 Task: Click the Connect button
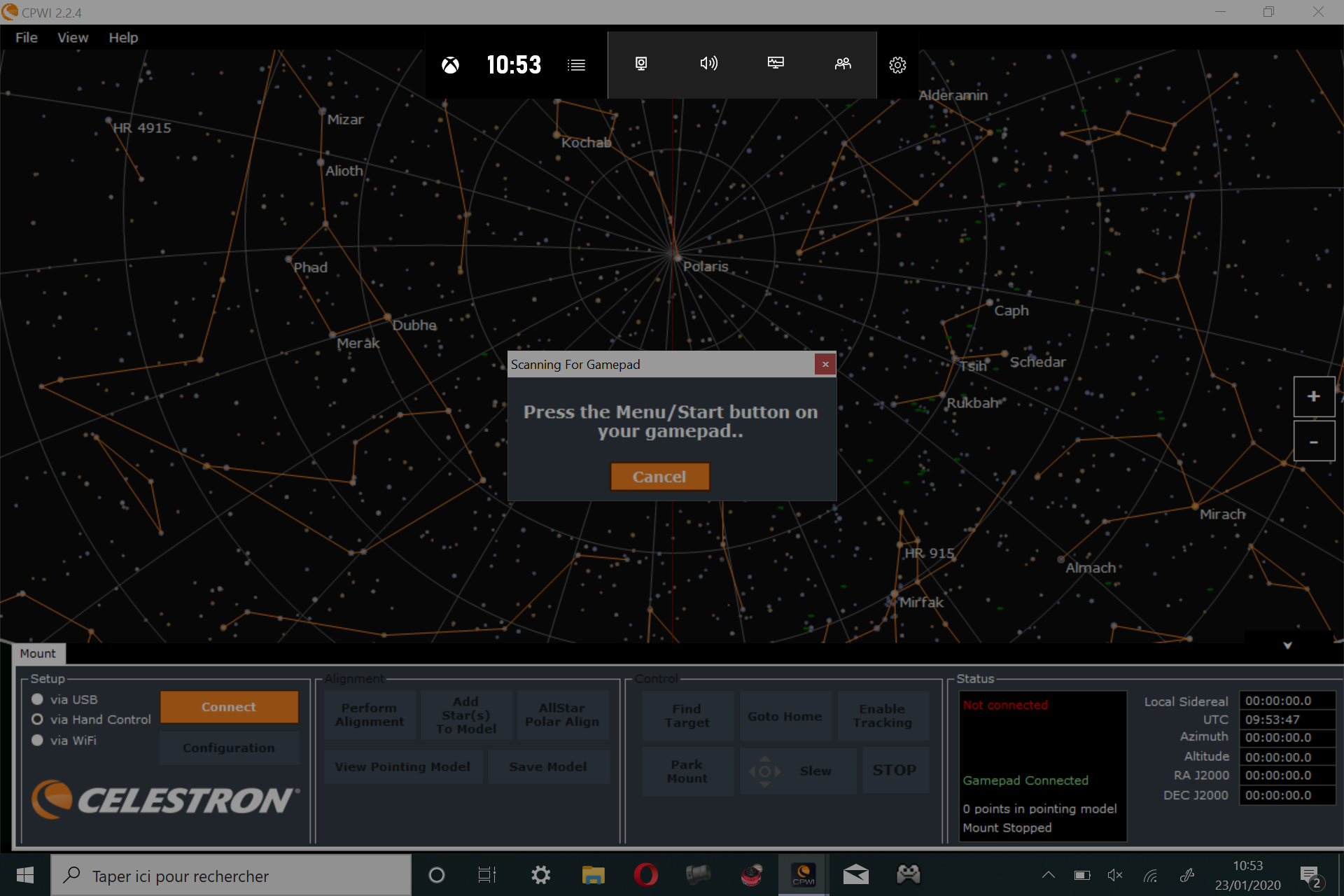(229, 707)
